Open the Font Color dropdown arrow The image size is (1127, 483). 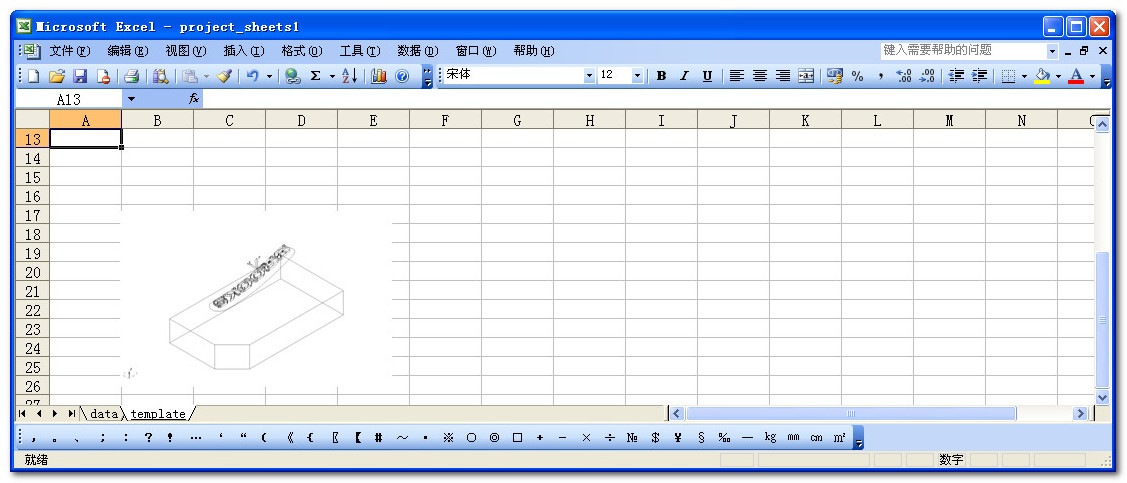[1092, 76]
